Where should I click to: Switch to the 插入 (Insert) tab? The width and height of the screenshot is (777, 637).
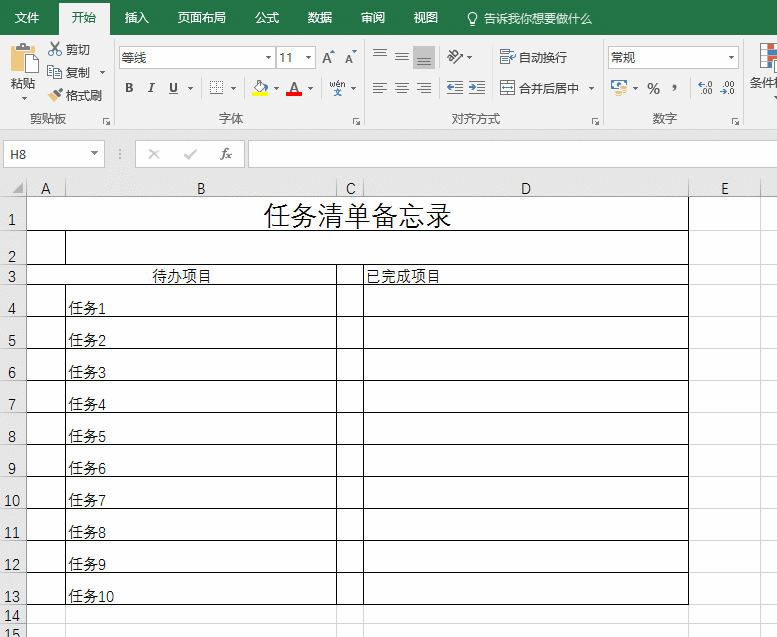point(137,18)
